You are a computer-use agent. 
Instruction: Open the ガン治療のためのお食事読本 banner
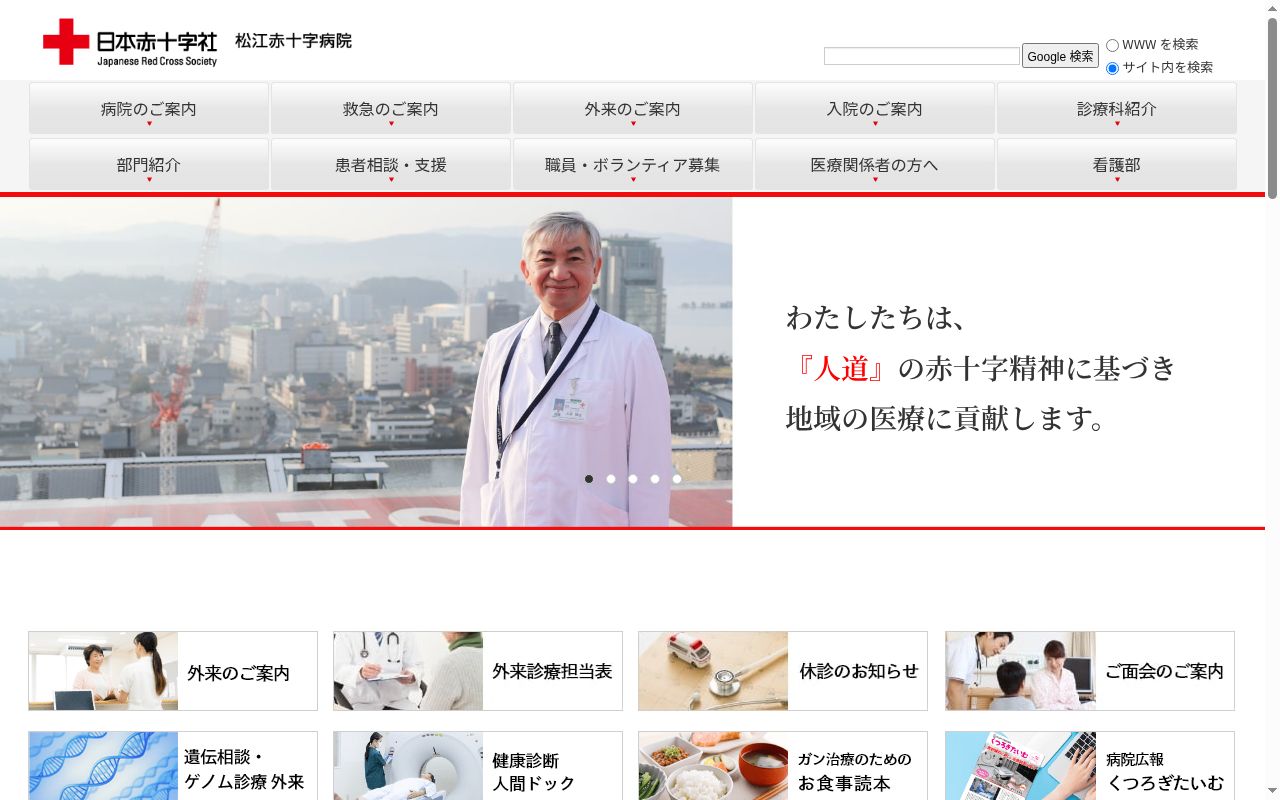[x=783, y=766]
